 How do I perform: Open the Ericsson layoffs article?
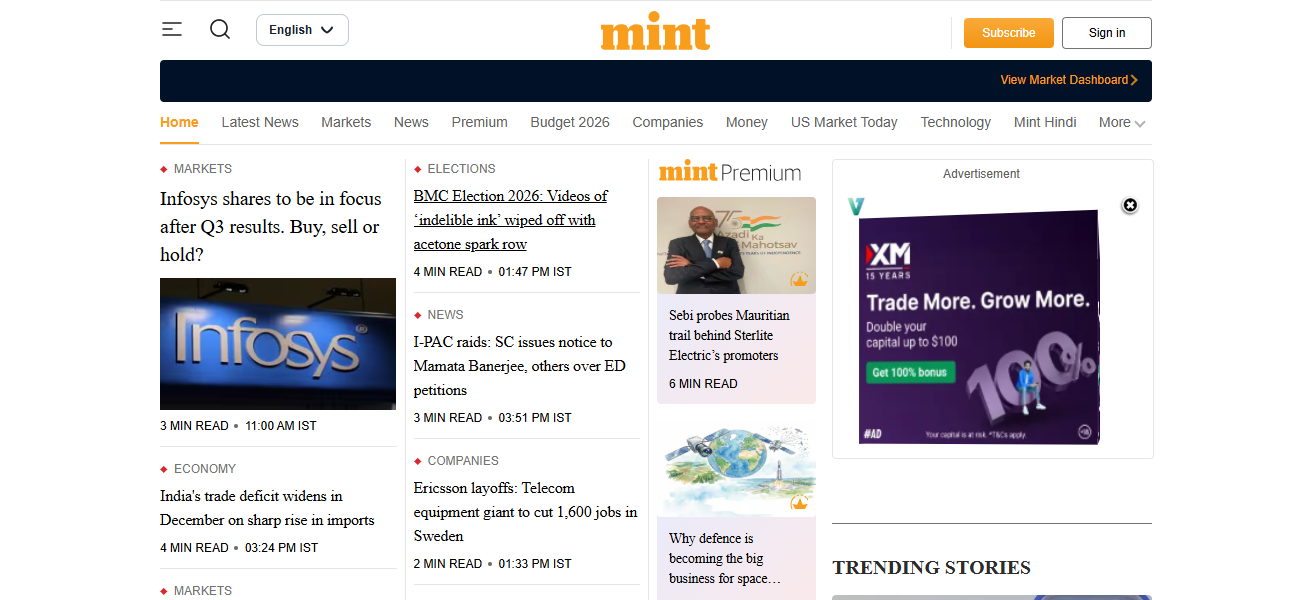(525, 512)
